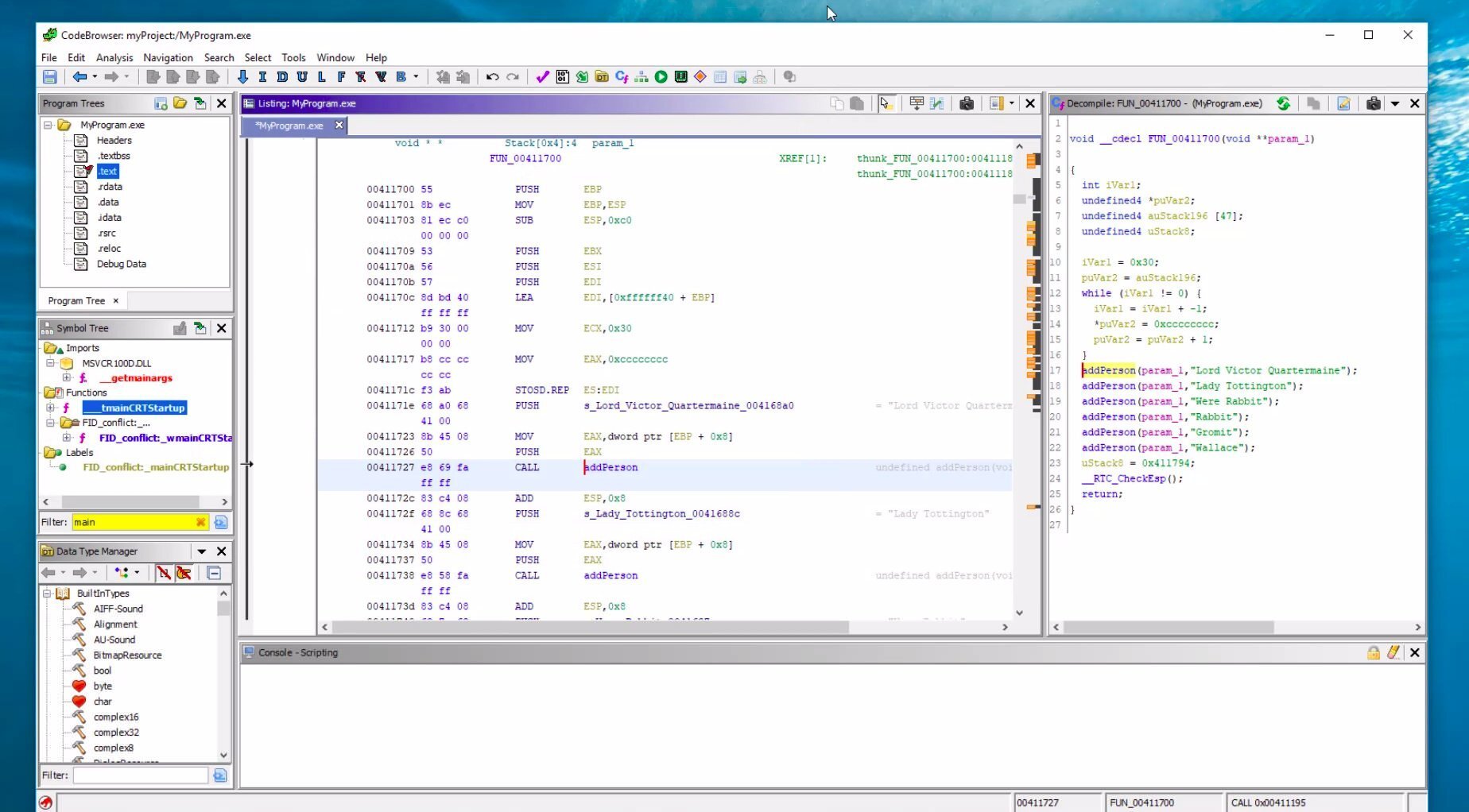This screenshot has height=812, width=1469.
Task: Collapse the MSVCR100D.DLL tree node
Action: [x=50, y=363]
